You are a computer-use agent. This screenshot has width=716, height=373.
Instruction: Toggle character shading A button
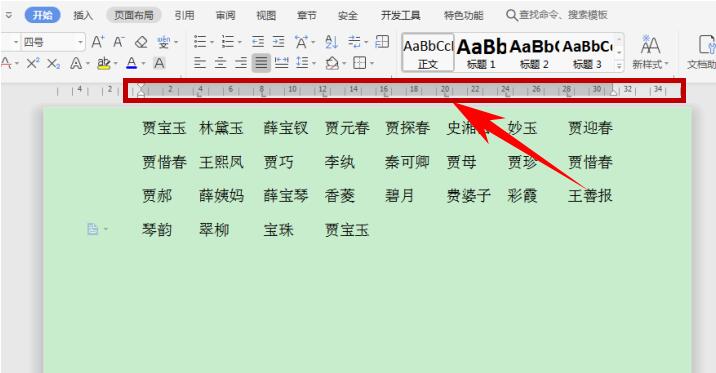coord(159,63)
